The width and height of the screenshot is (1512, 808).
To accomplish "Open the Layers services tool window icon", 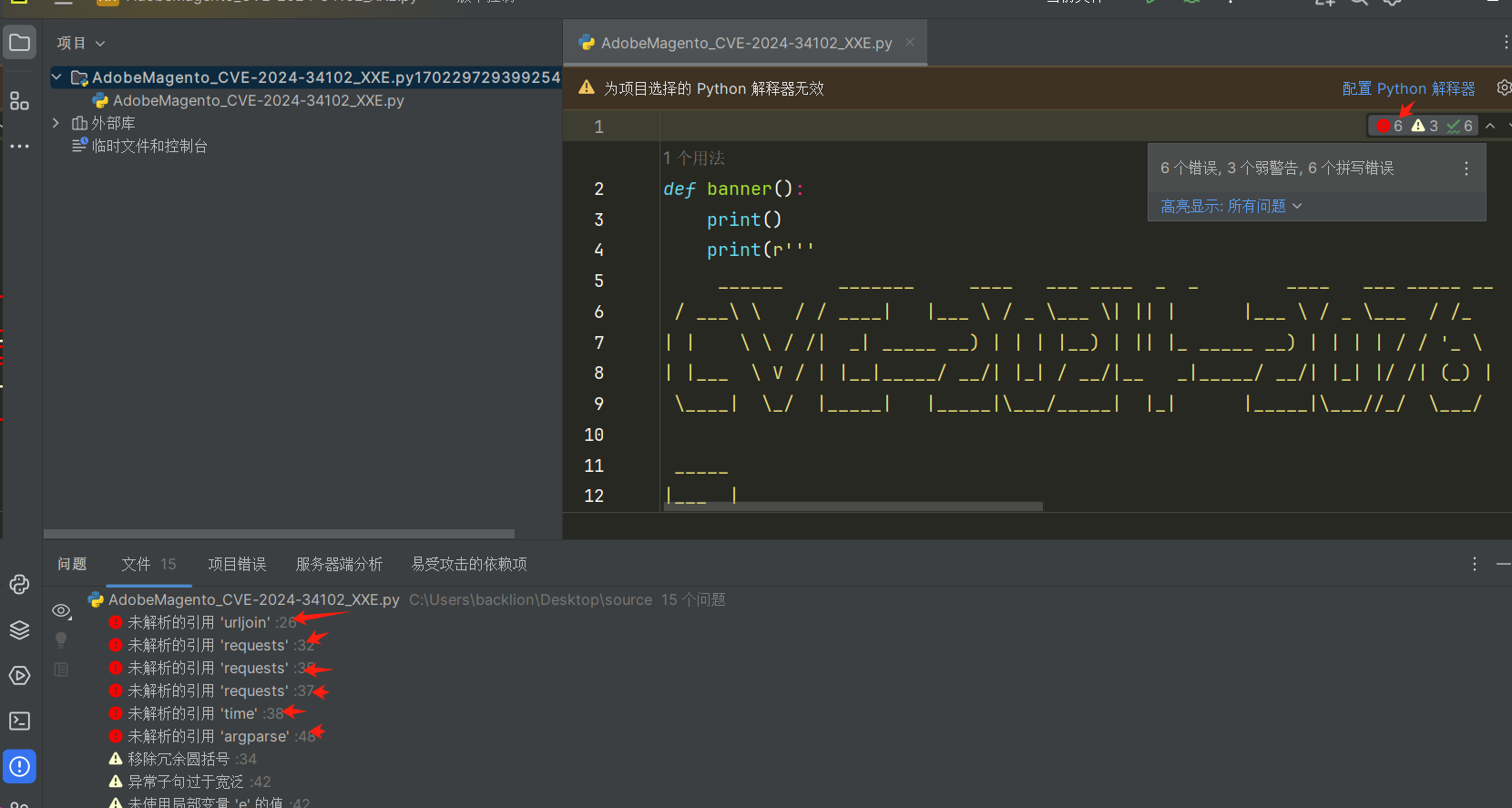I will 19,629.
